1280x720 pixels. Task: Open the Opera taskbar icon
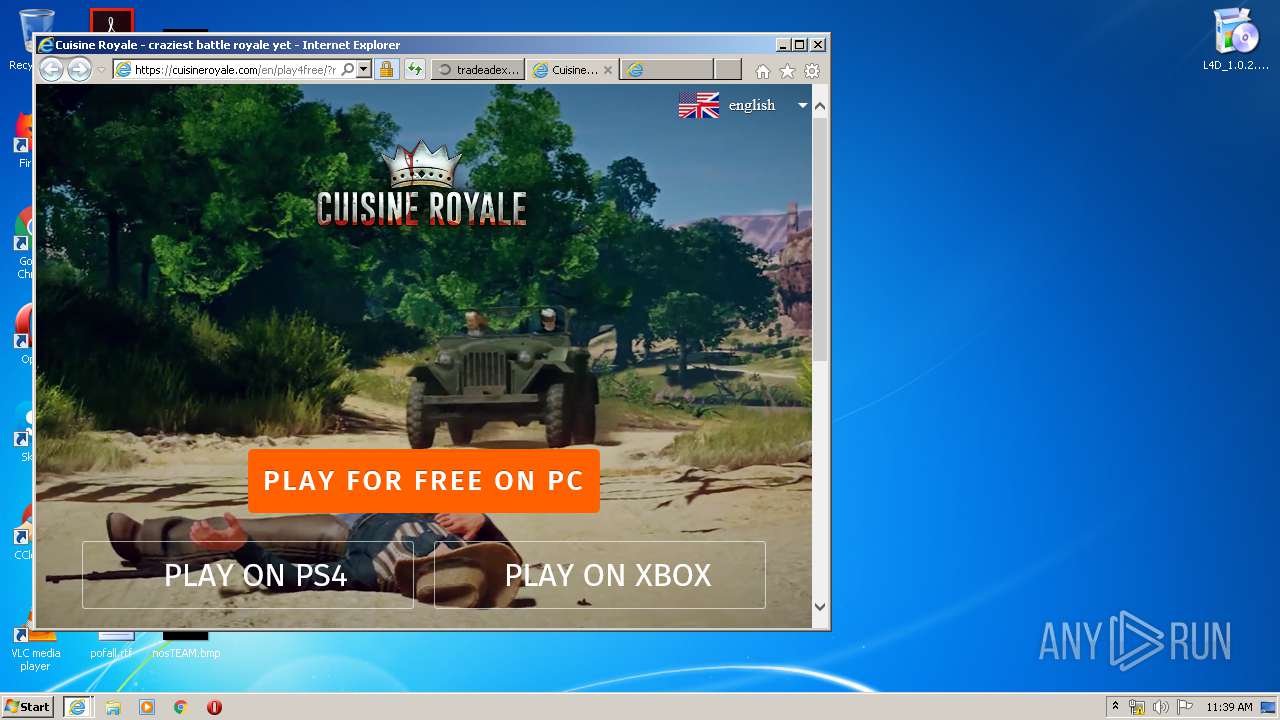coord(214,707)
